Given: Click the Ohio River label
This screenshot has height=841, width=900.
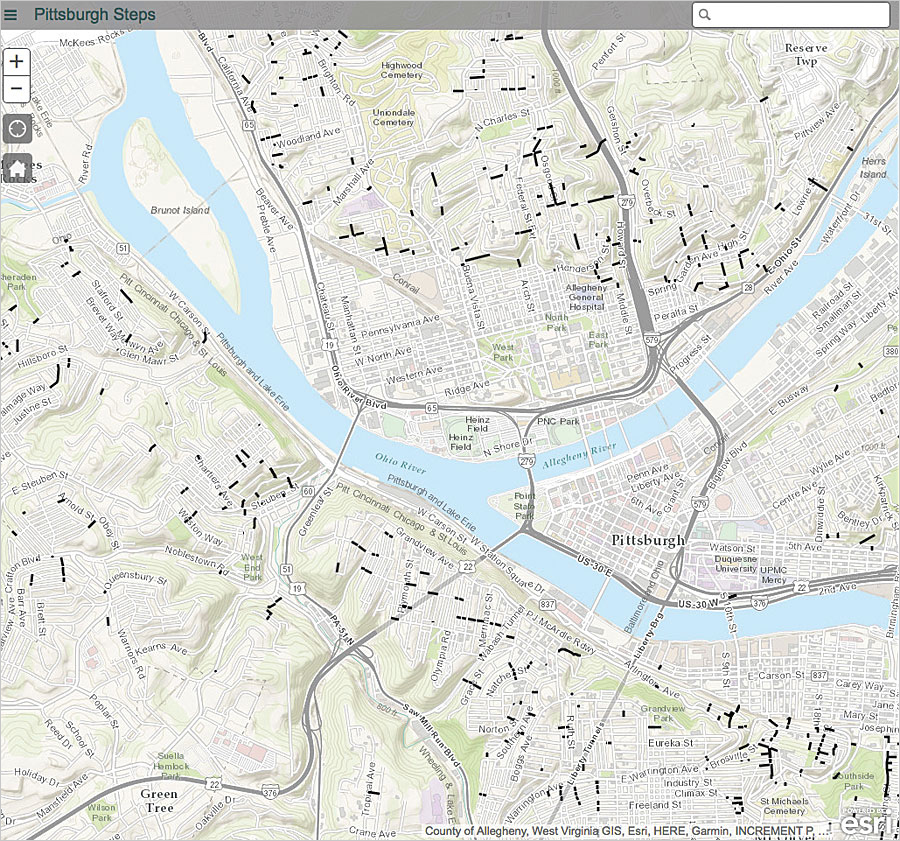Looking at the screenshot, I should [x=400, y=463].
